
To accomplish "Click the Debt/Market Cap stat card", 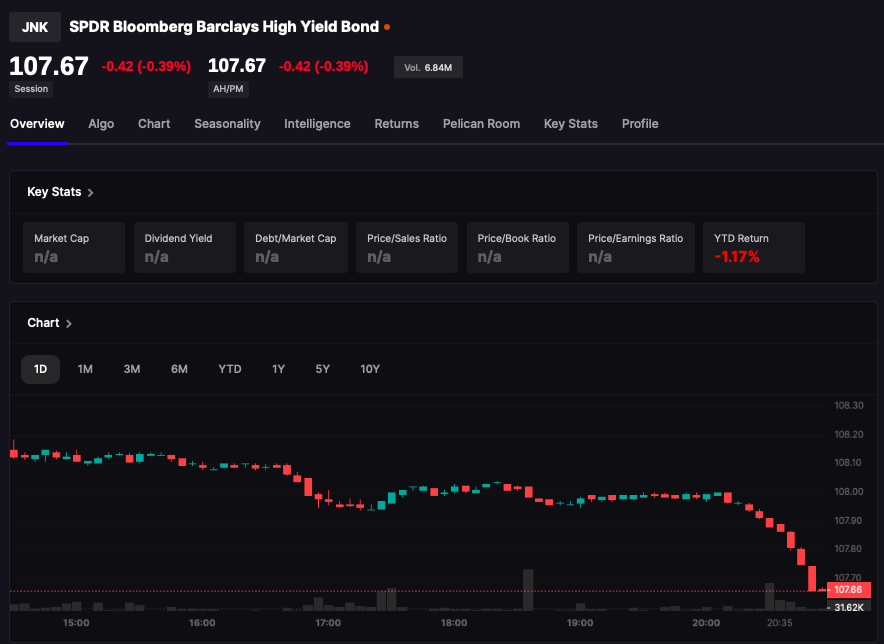I will [x=296, y=248].
